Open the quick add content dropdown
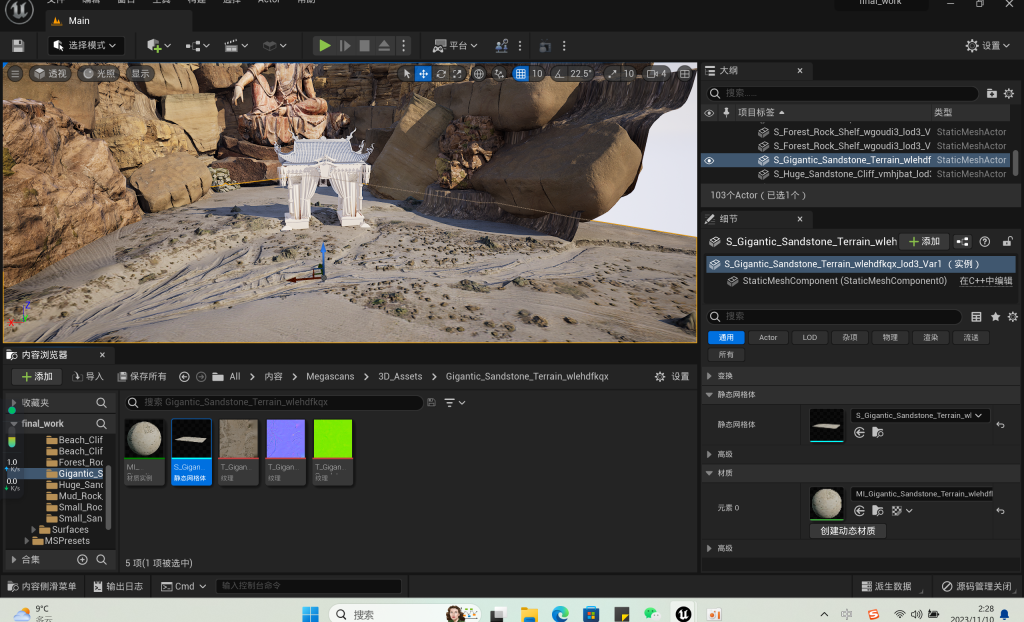 click(159, 46)
